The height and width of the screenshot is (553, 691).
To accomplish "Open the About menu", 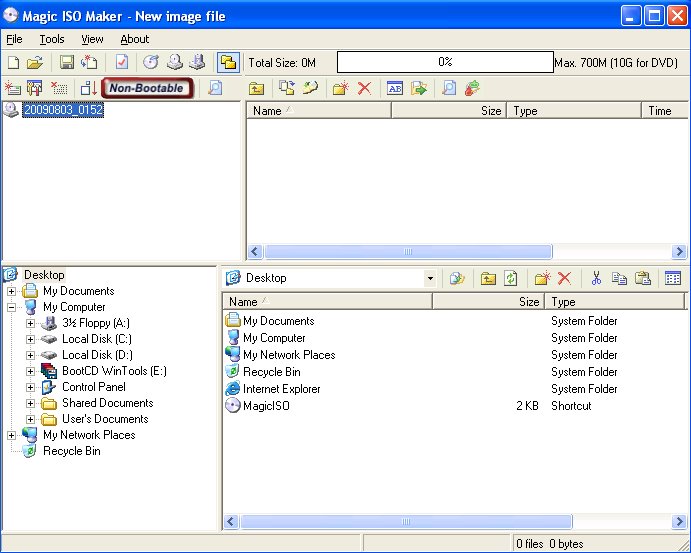I will [134, 39].
